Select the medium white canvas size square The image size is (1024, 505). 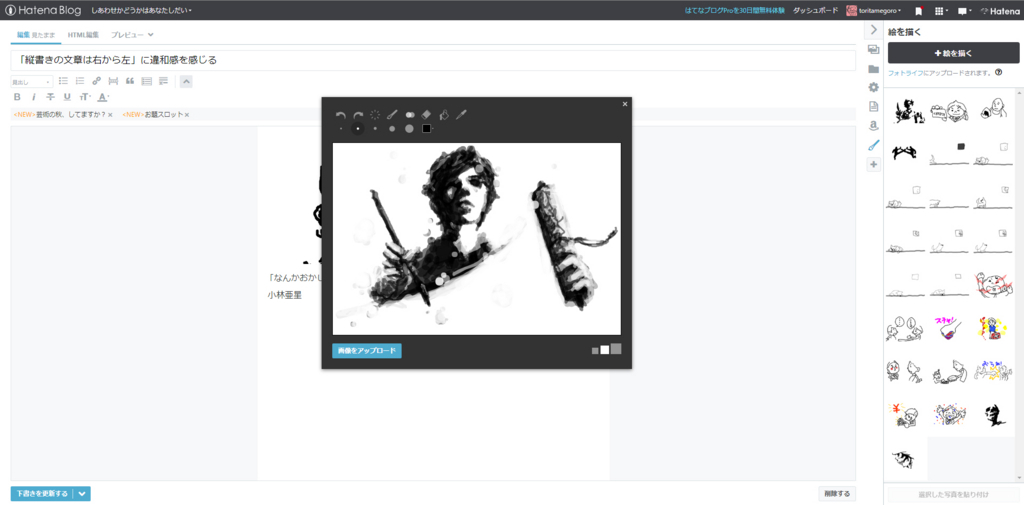(x=605, y=350)
